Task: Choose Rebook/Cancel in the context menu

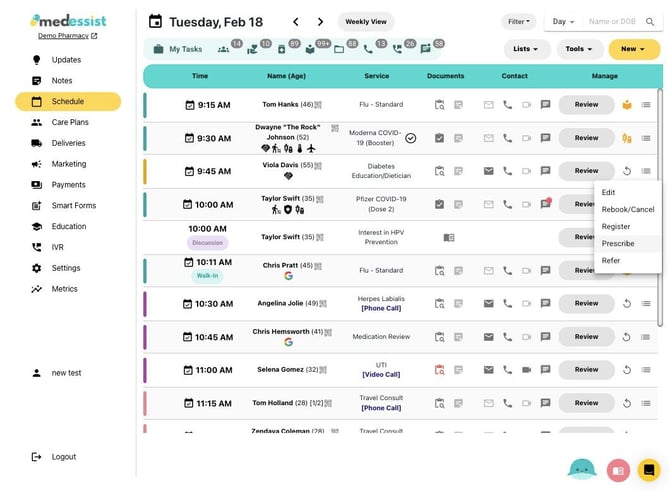Action: (627, 209)
